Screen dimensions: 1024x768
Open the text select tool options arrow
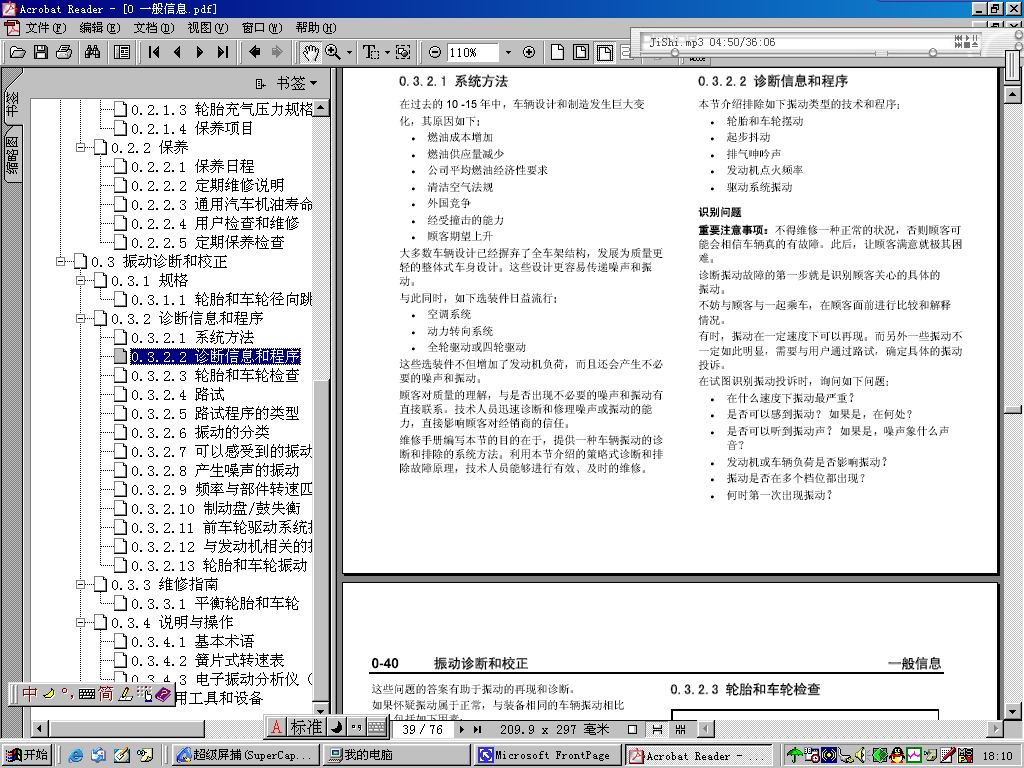coord(387,52)
